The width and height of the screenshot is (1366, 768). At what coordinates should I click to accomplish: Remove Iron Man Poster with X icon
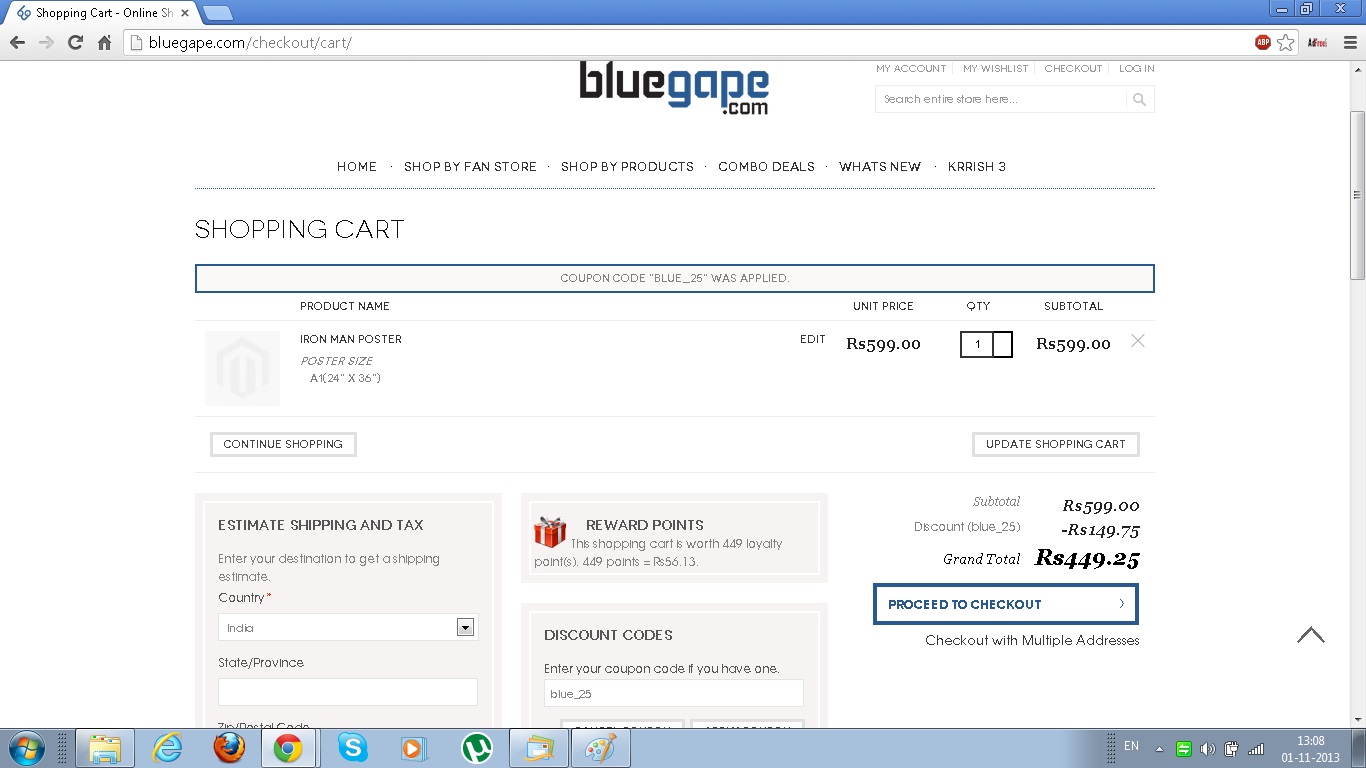point(1137,341)
